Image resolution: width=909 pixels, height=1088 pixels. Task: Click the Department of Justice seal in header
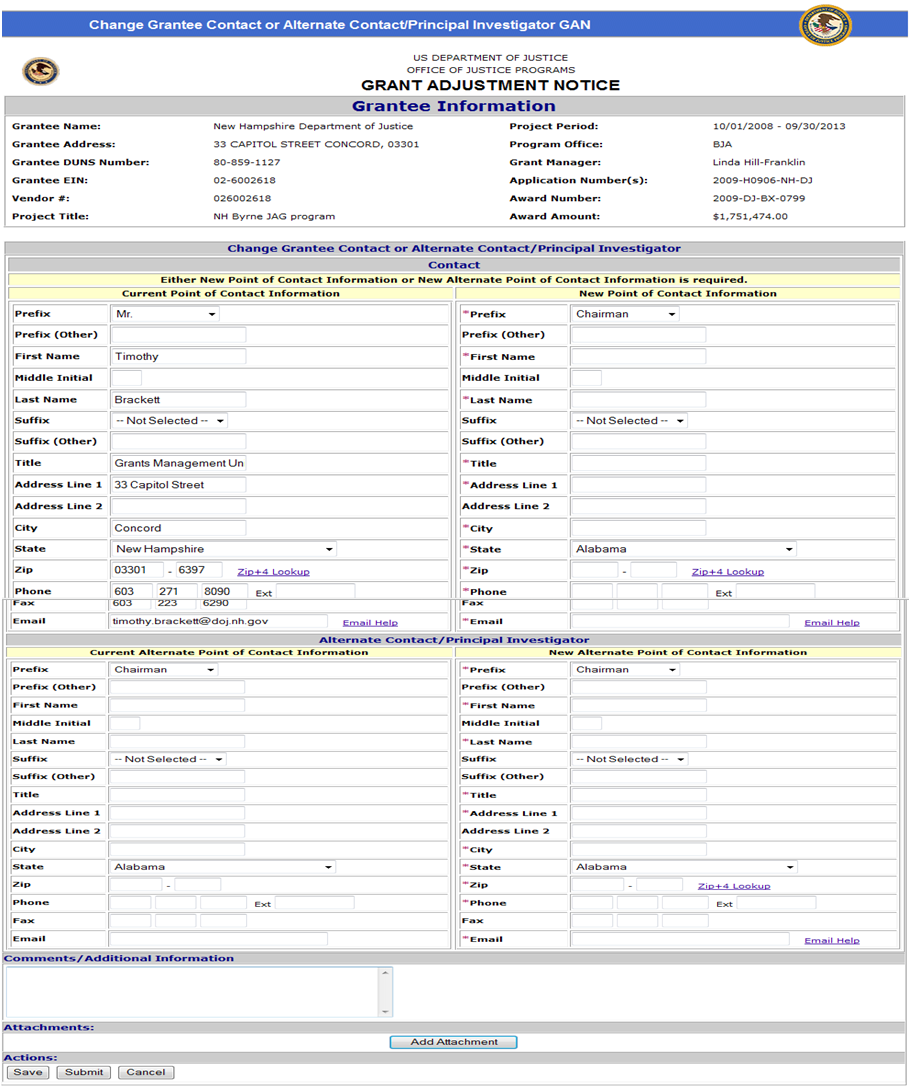tap(825, 25)
